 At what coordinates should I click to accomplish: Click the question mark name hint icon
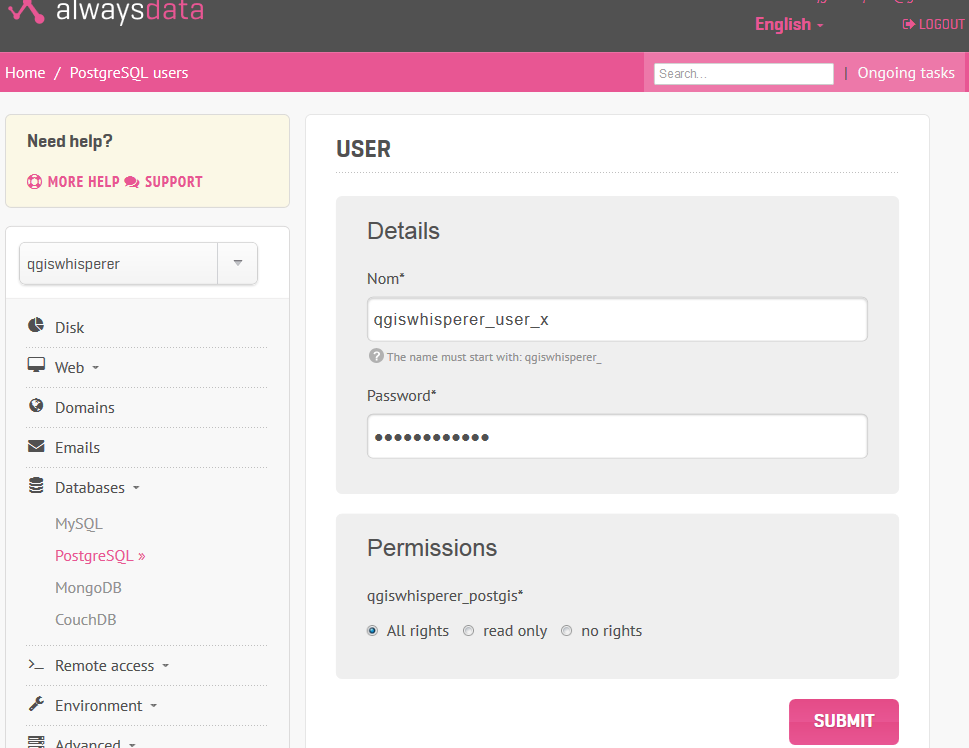(376, 356)
